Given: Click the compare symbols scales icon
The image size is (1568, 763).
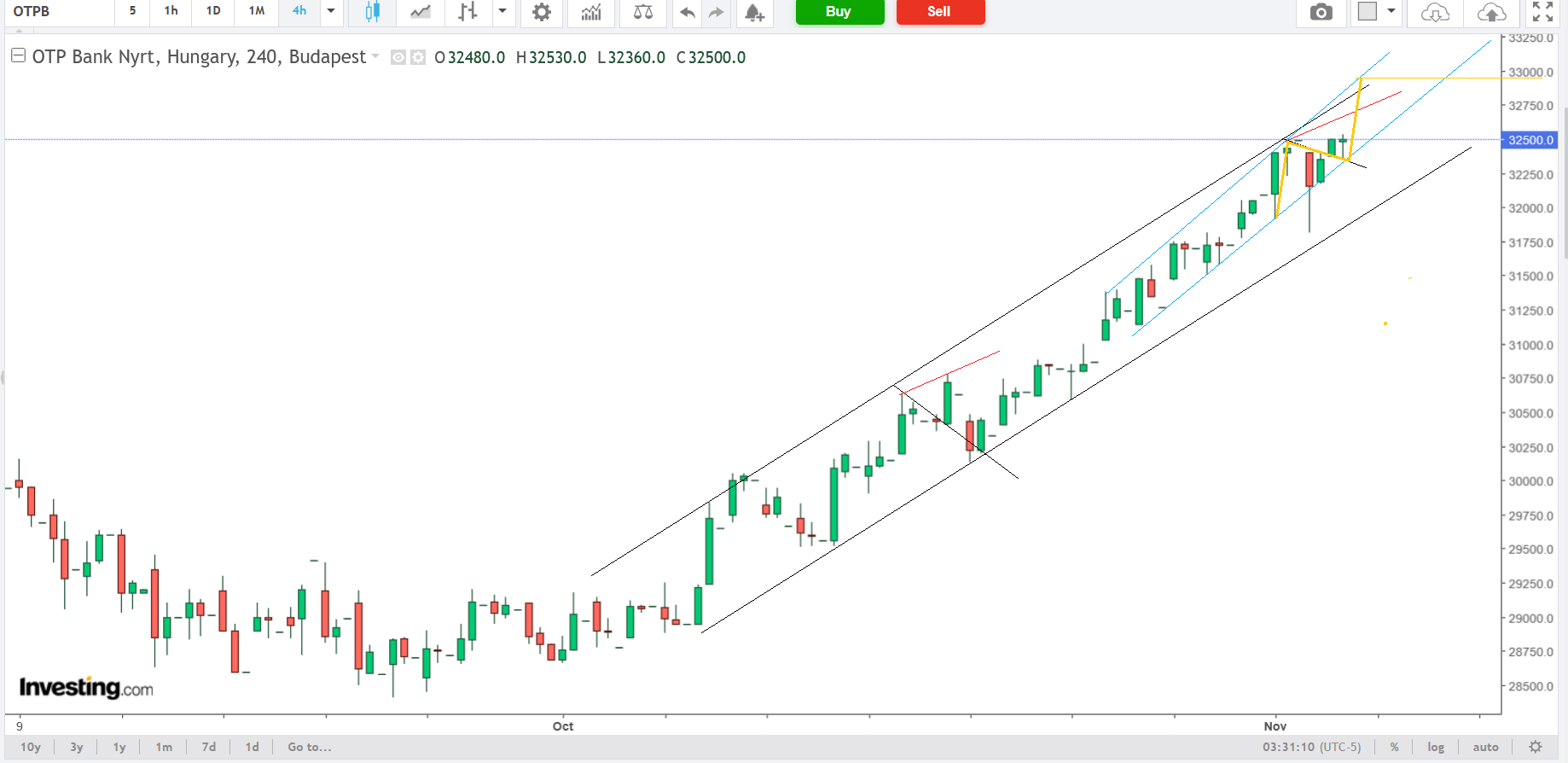Looking at the screenshot, I should [x=643, y=12].
